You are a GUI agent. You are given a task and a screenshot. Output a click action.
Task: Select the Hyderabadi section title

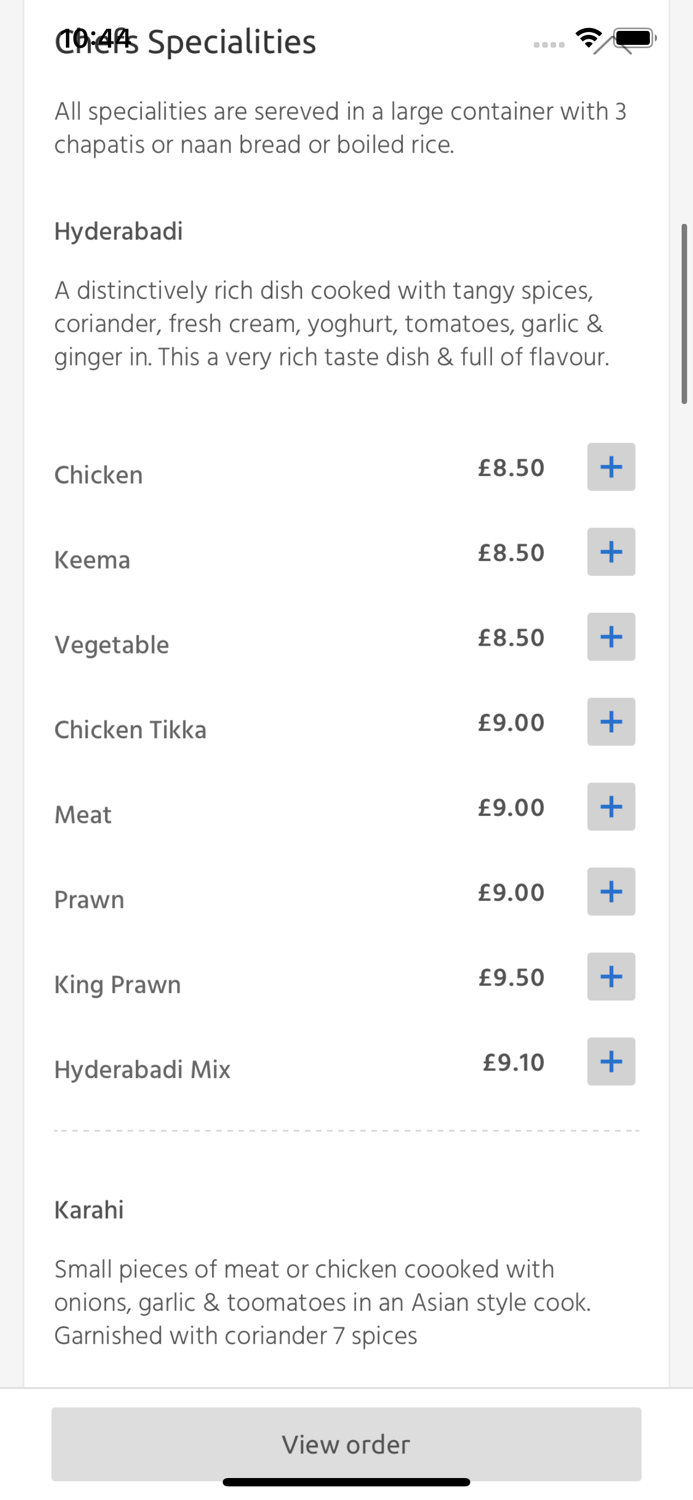click(118, 231)
